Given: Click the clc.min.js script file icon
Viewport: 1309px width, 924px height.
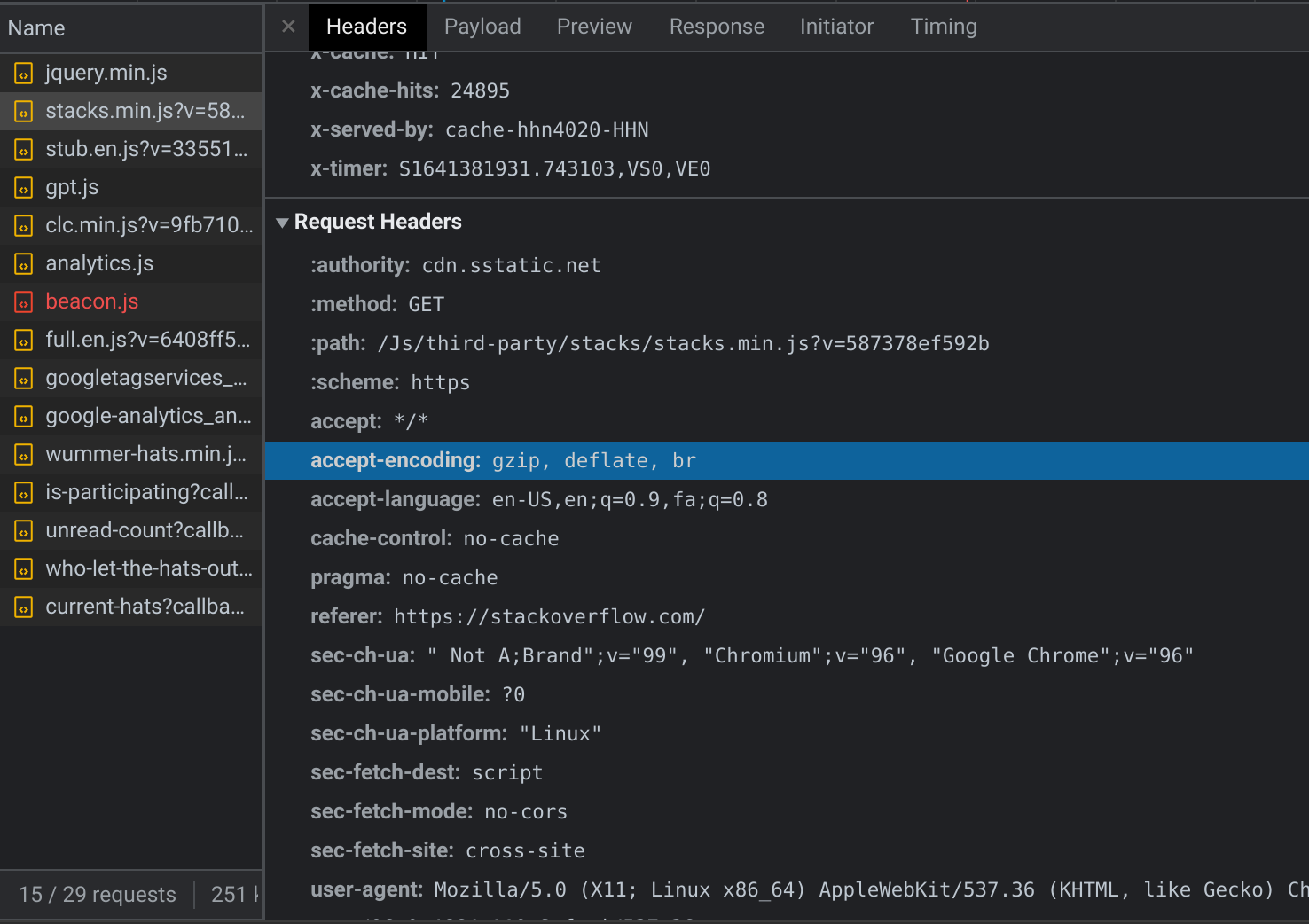Looking at the screenshot, I should (x=24, y=226).
